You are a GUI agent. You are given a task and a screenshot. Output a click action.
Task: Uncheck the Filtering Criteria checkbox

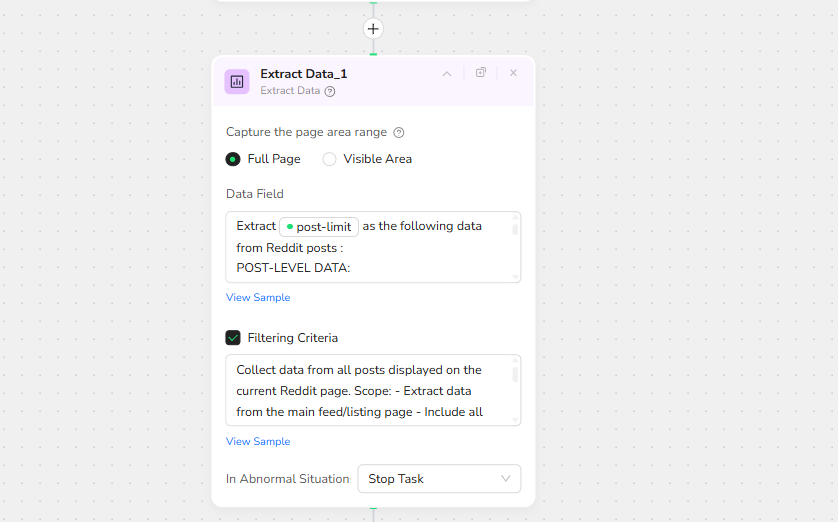233,338
